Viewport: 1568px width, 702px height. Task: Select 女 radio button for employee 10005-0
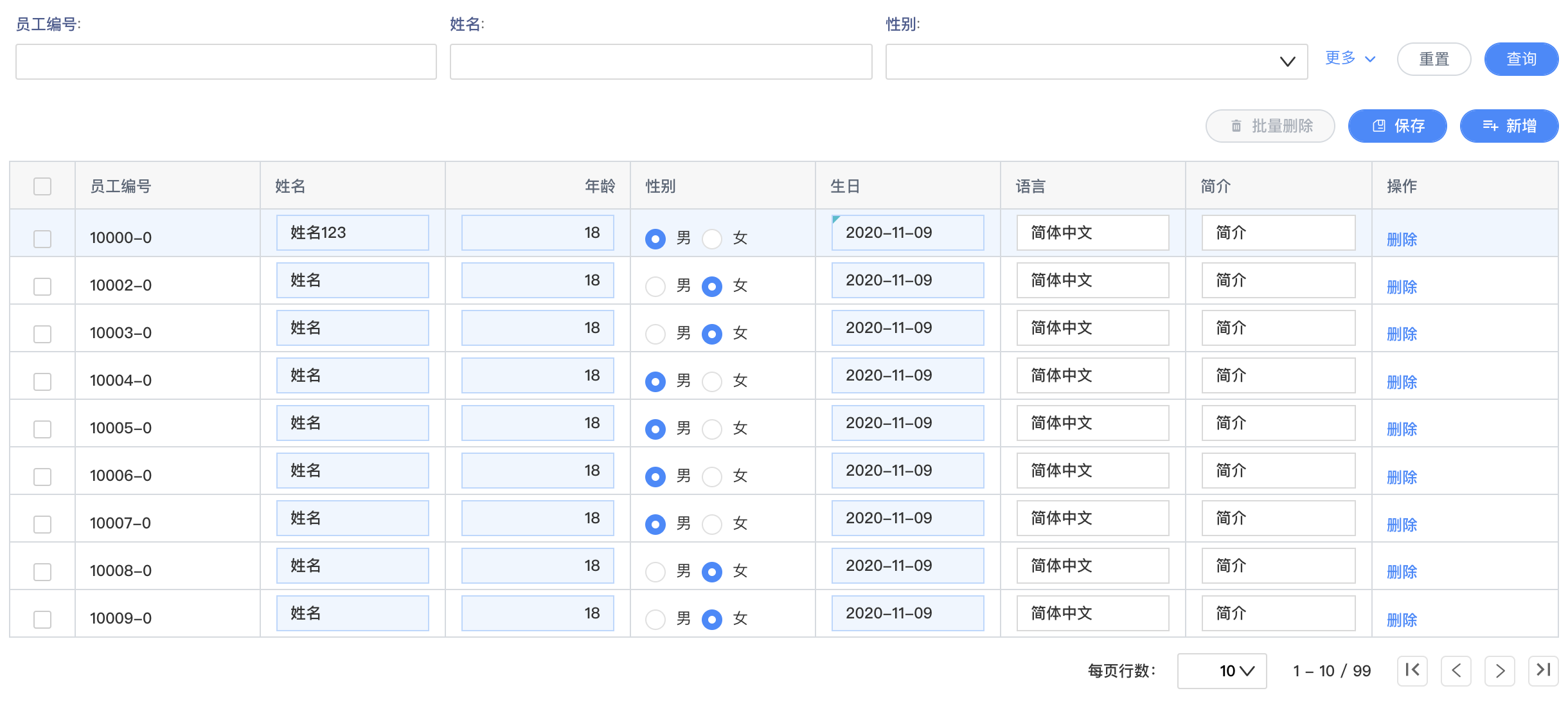point(711,429)
